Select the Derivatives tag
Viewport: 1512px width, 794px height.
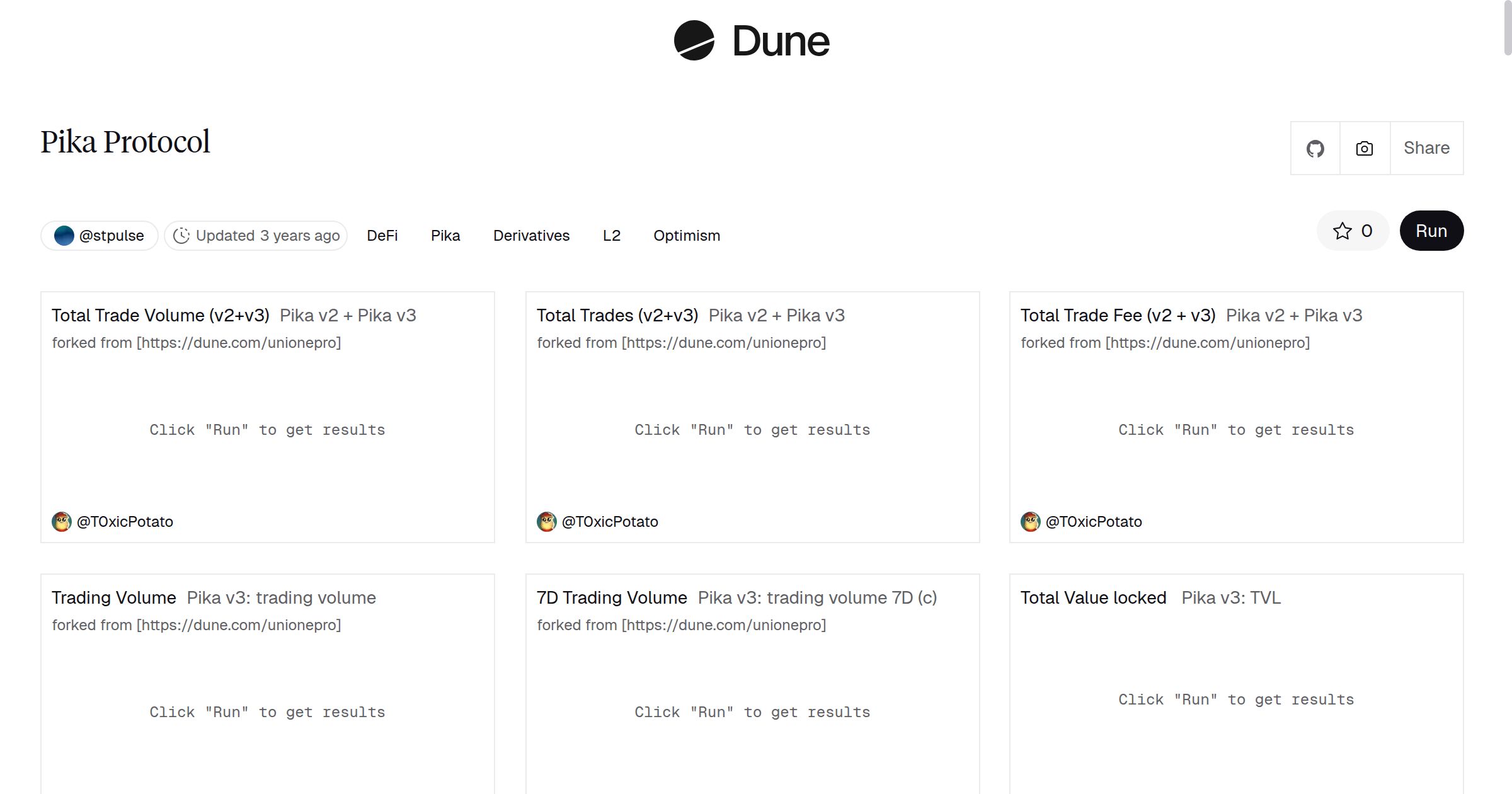coord(531,236)
